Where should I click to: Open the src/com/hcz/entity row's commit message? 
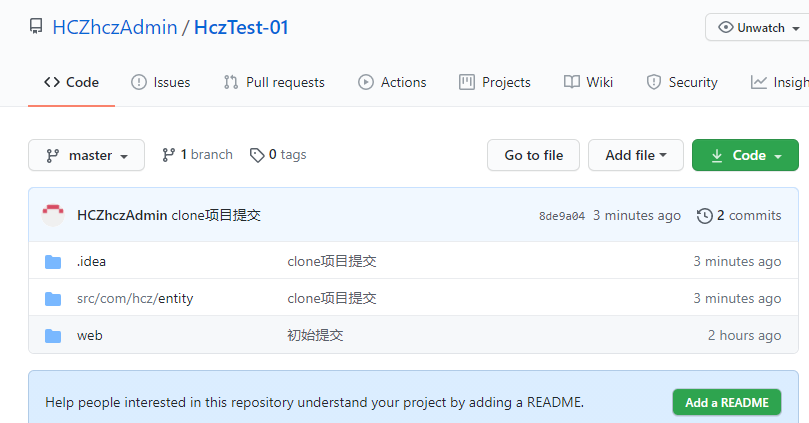click(x=332, y=298)
